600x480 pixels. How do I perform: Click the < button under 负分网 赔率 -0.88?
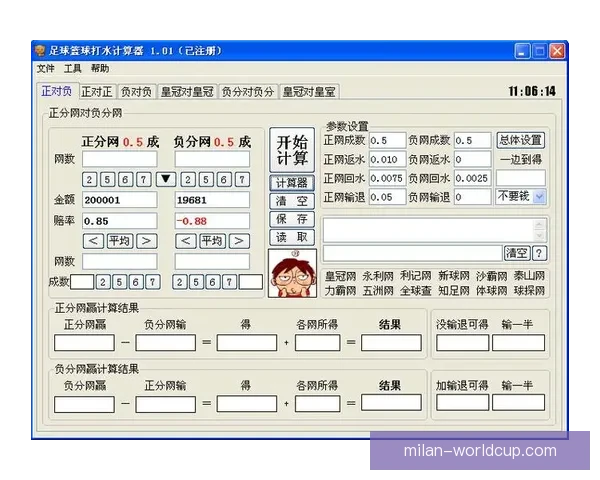[186, 241]
